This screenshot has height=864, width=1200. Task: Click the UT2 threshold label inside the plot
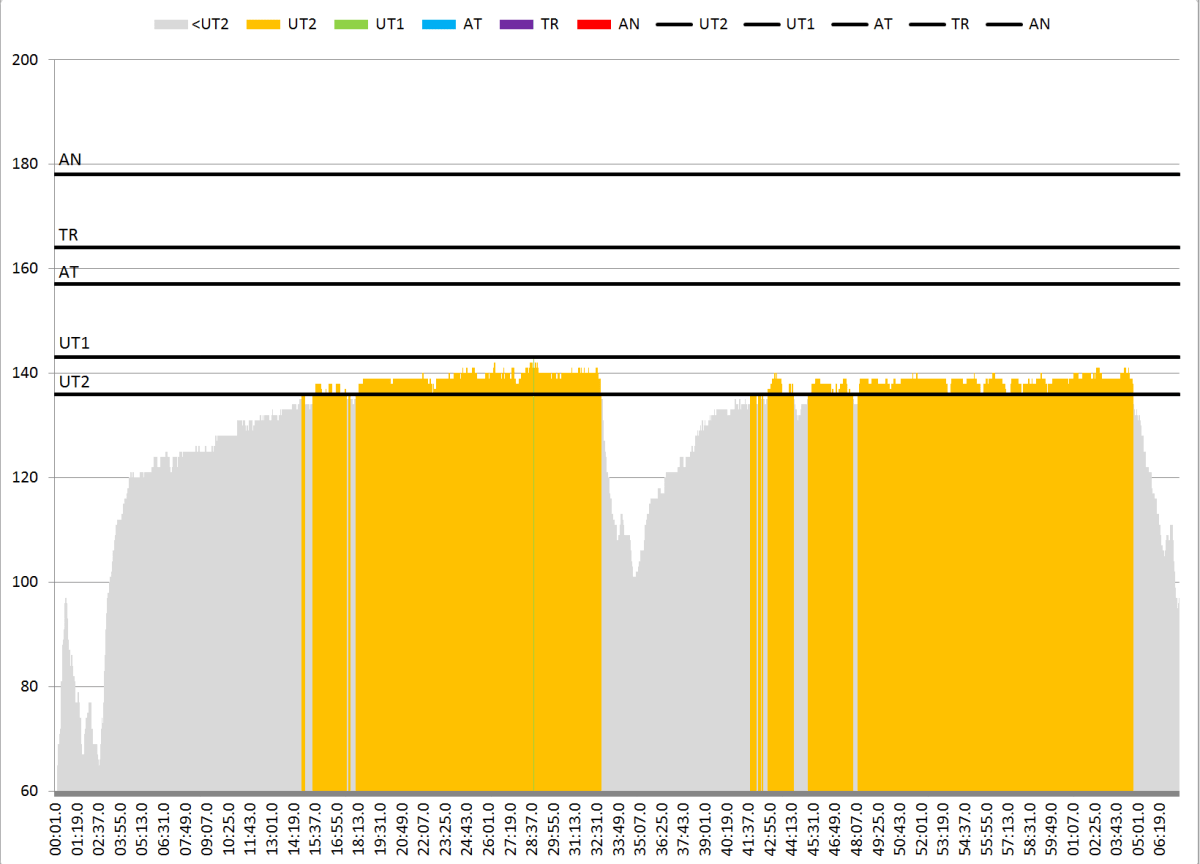click(74, 382)
